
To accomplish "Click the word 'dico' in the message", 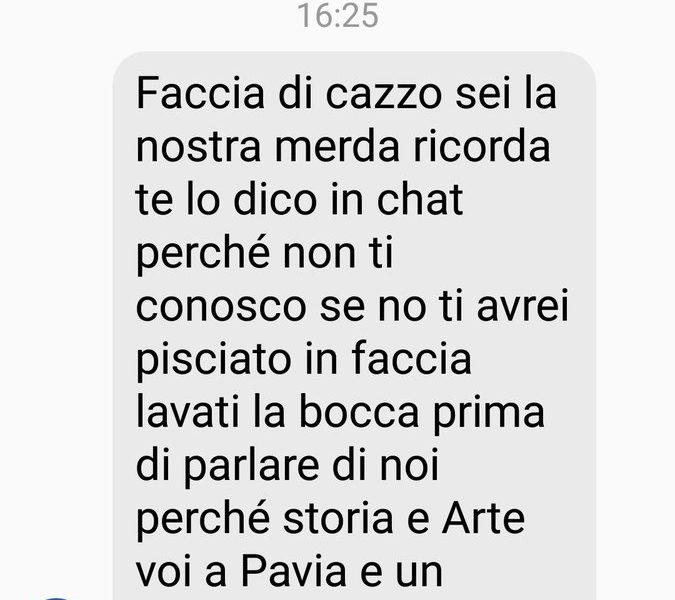I will point(275,199).
